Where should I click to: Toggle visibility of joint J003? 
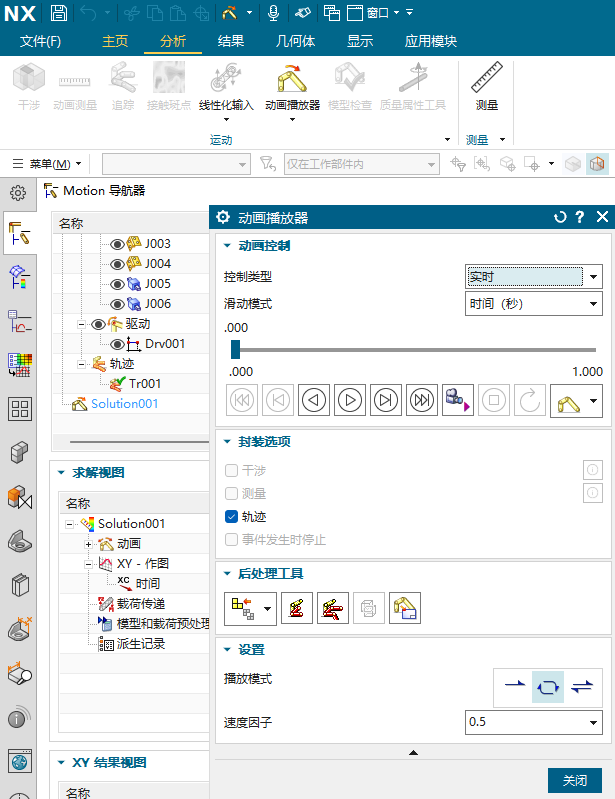tap(117, 245)
